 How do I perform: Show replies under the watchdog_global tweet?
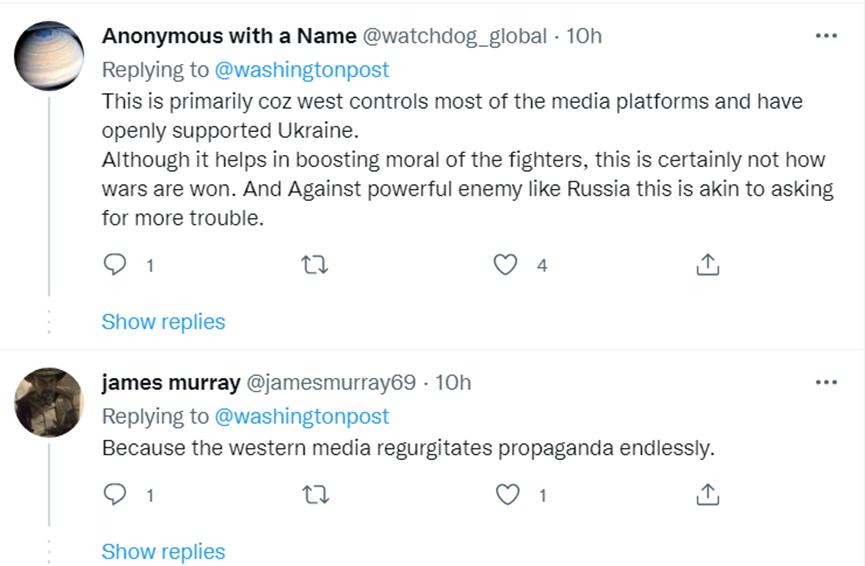pos(163,322)
